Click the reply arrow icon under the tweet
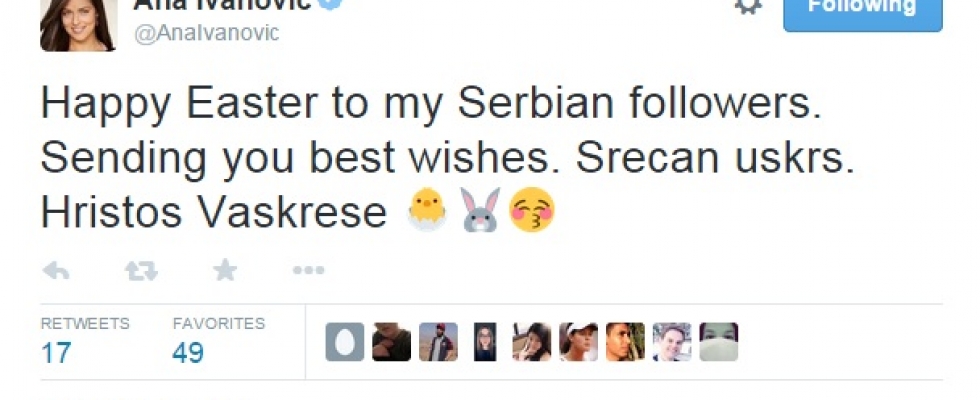980x400 pixels. [56, 270]
